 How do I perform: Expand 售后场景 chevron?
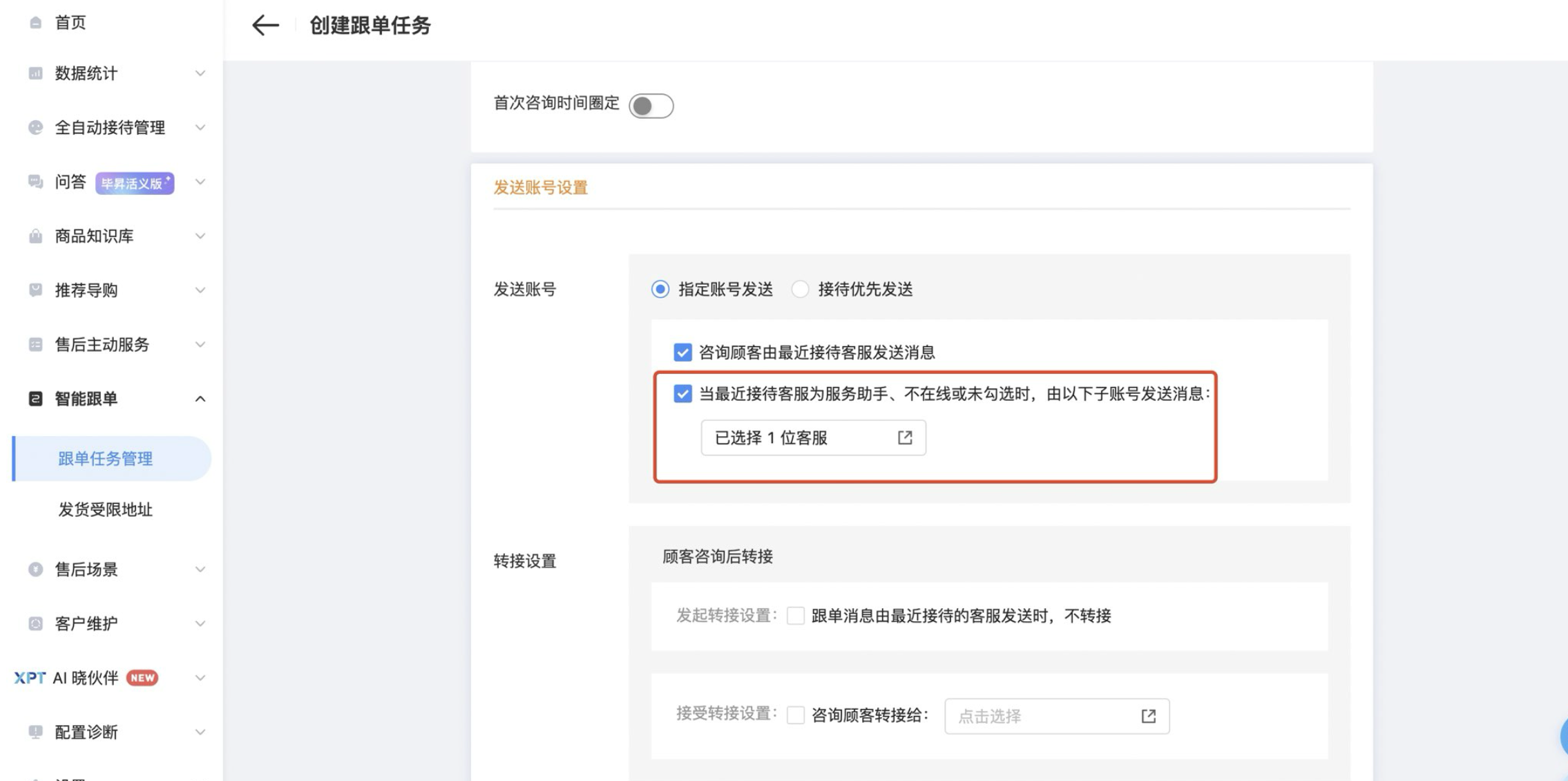(200, 570)
